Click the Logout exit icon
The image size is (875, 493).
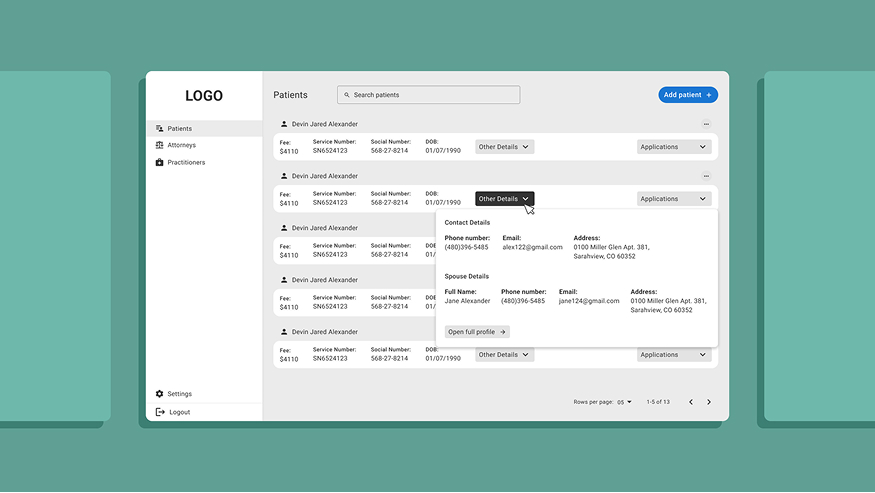point(160,412)
